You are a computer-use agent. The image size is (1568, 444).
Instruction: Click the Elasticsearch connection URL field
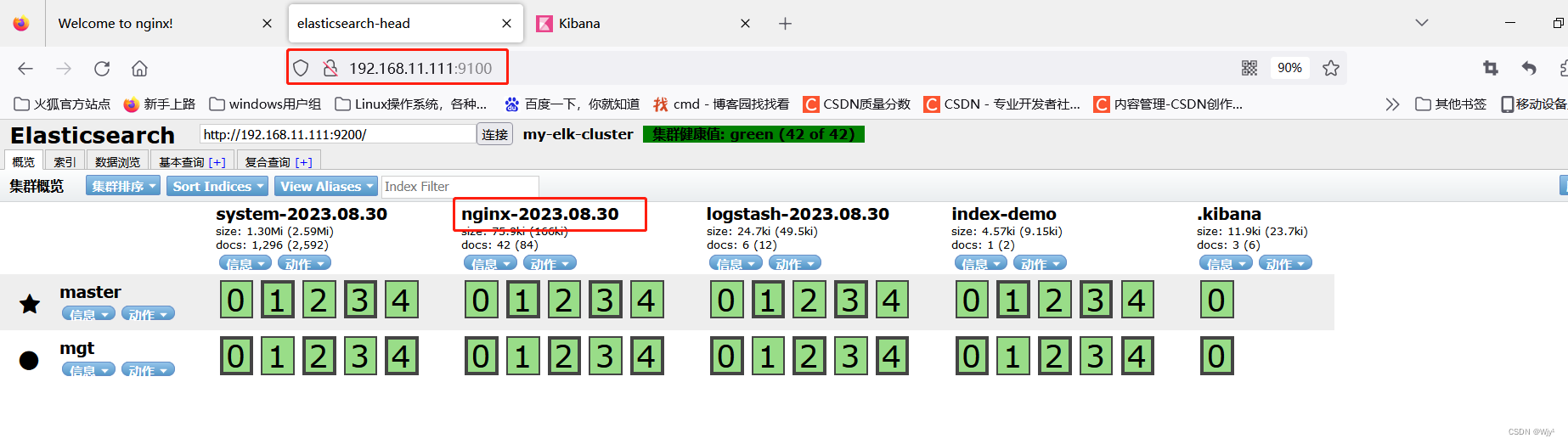(x=338, y=134)
